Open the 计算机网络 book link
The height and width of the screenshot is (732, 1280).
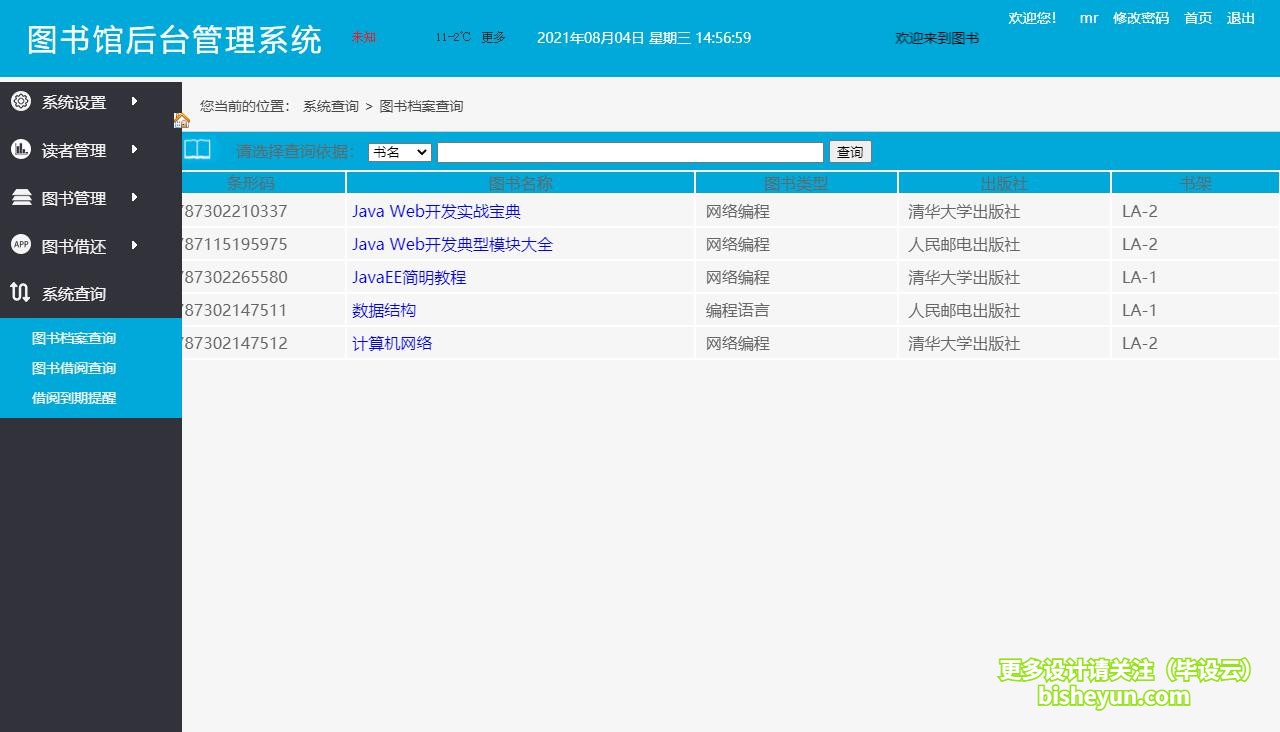pos(392,344)
